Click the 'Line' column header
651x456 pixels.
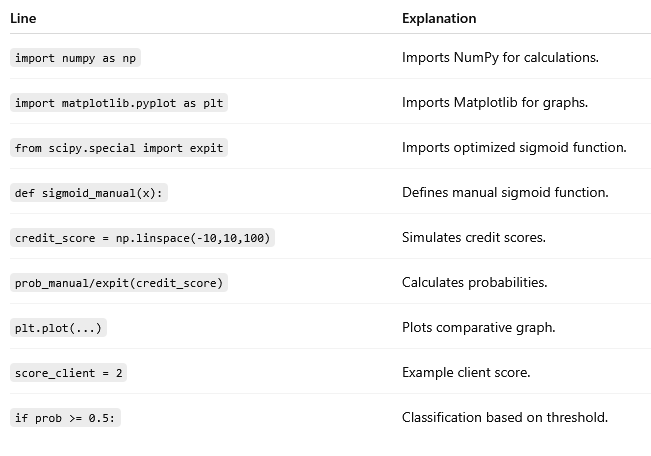tap(23, 18)
